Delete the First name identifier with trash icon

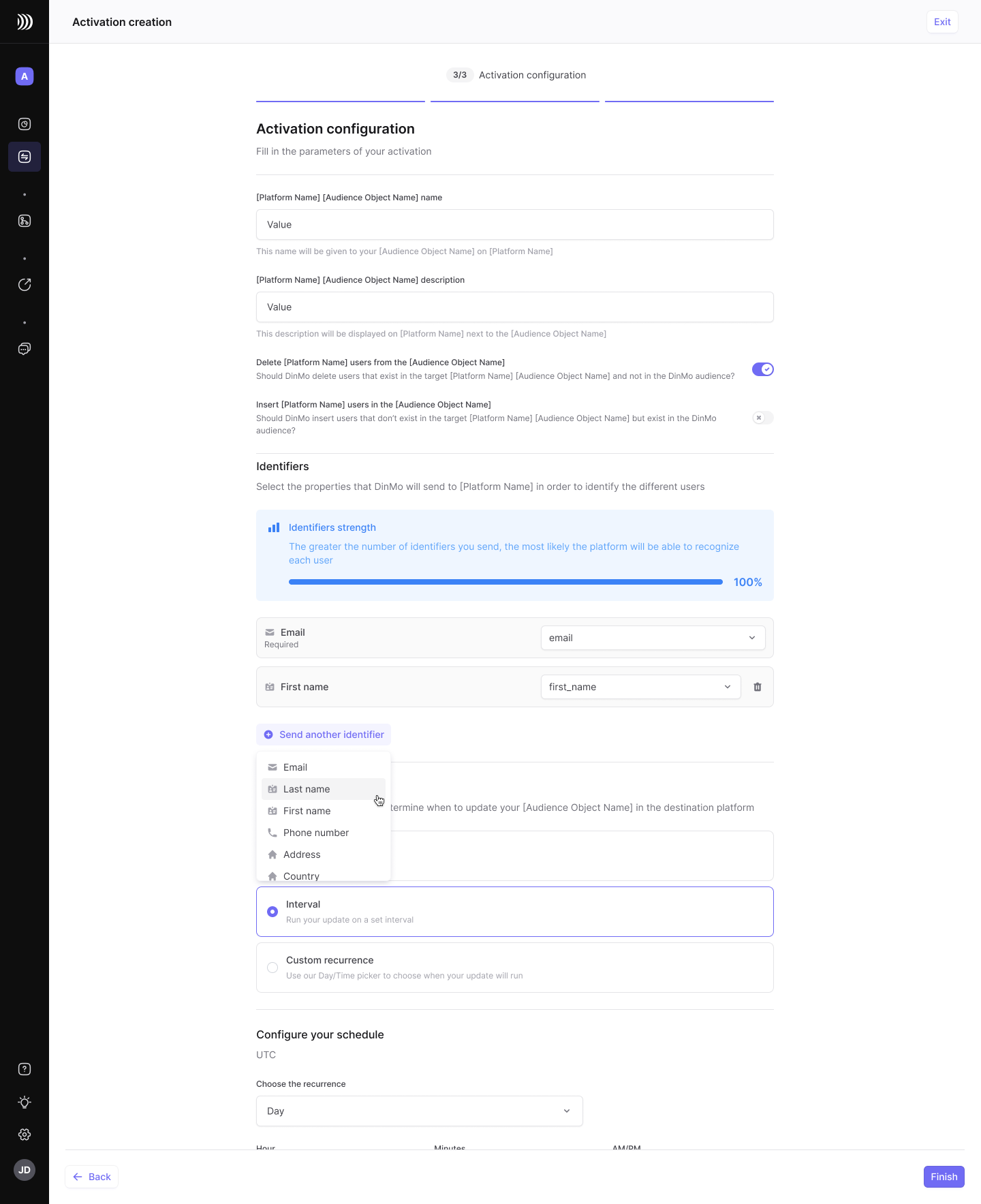758,687
